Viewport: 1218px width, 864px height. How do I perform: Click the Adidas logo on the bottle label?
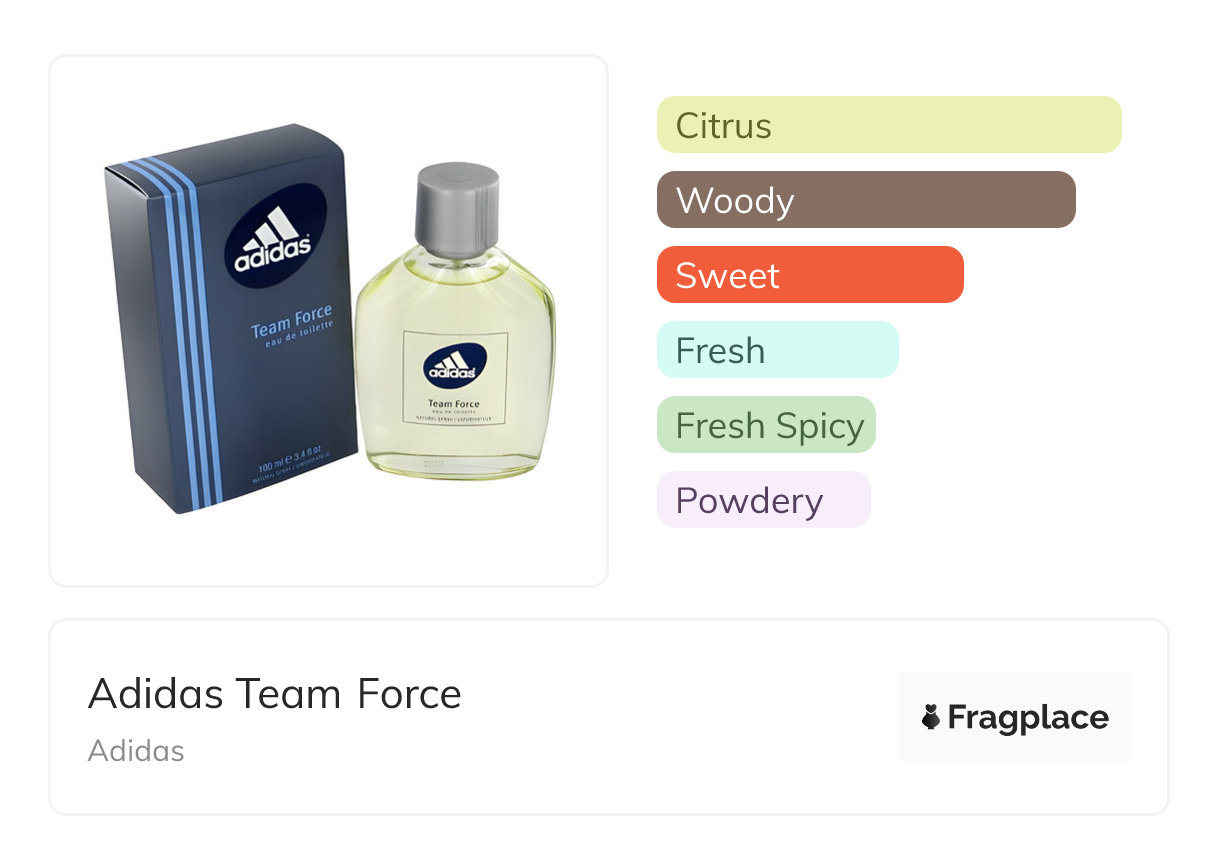pyautogui.click(x=454, y=366)
